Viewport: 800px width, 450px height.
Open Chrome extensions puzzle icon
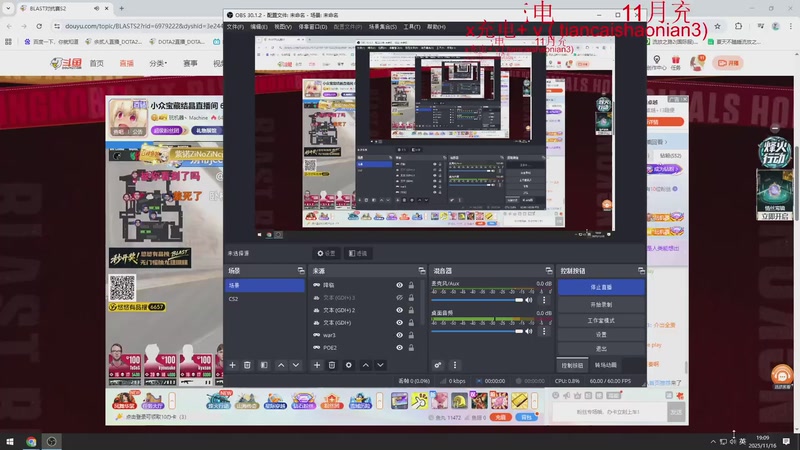pos(738,26)
